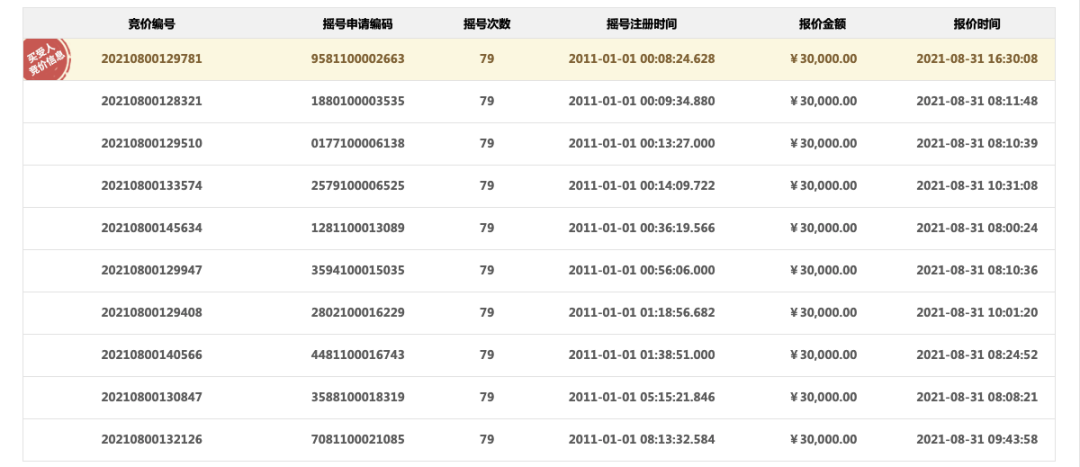
Task: Click registration time 2011-01-01 08:13:32.584
Action: point(642,439)
